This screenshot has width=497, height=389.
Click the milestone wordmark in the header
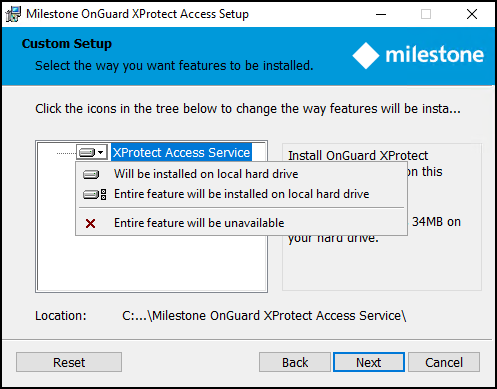[435, 55]
